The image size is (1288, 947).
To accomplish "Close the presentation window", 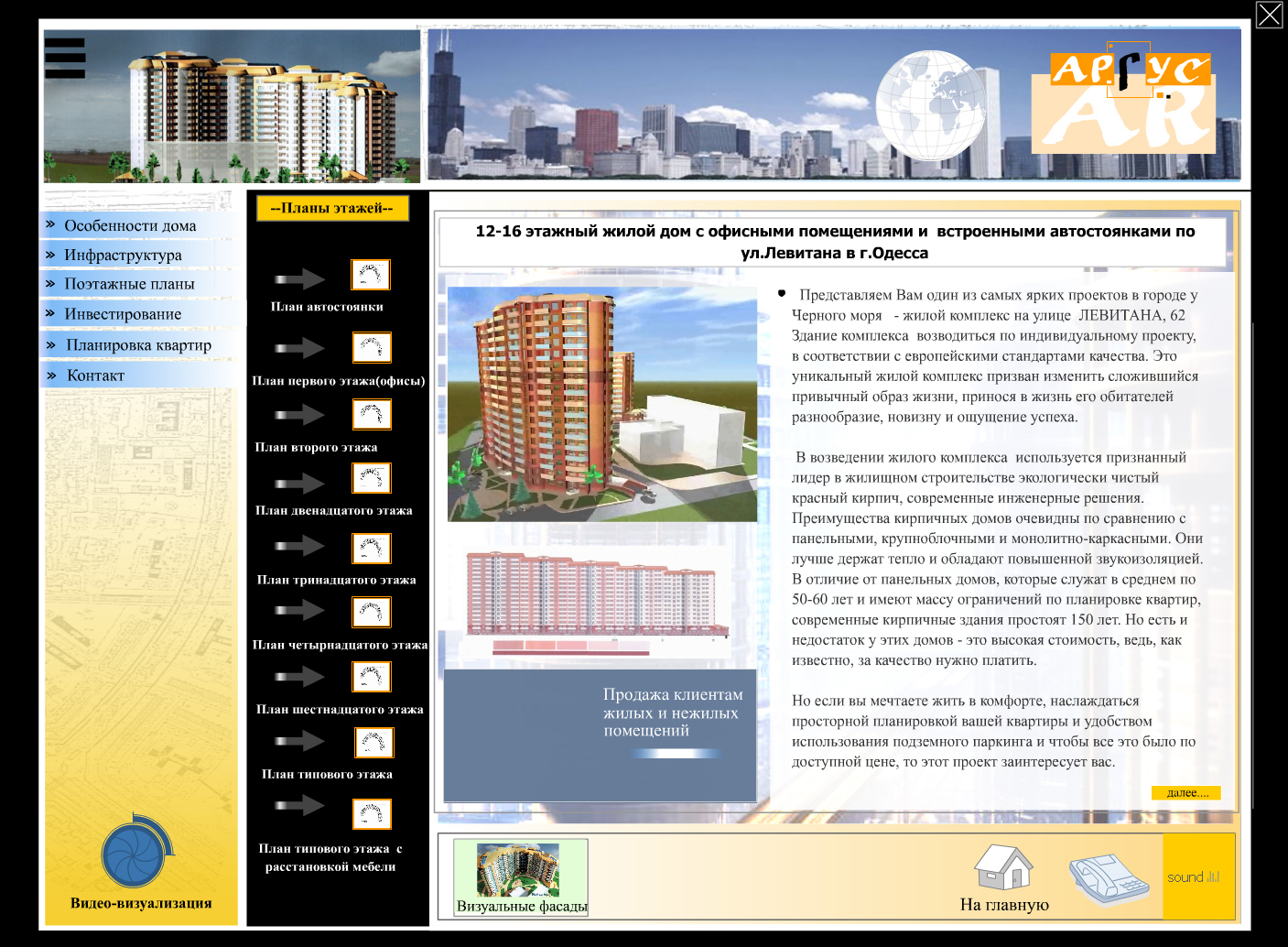I will pos(1269,15).
